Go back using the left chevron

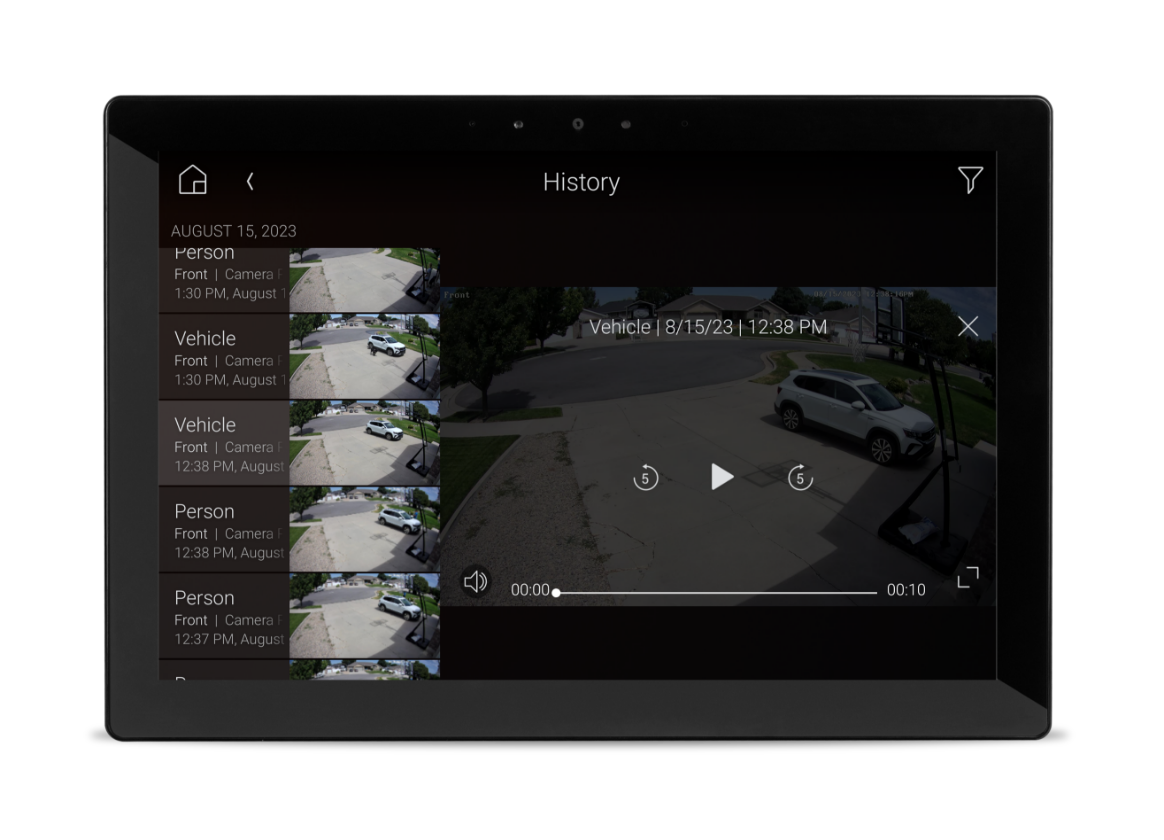click(x=250, y=181)
